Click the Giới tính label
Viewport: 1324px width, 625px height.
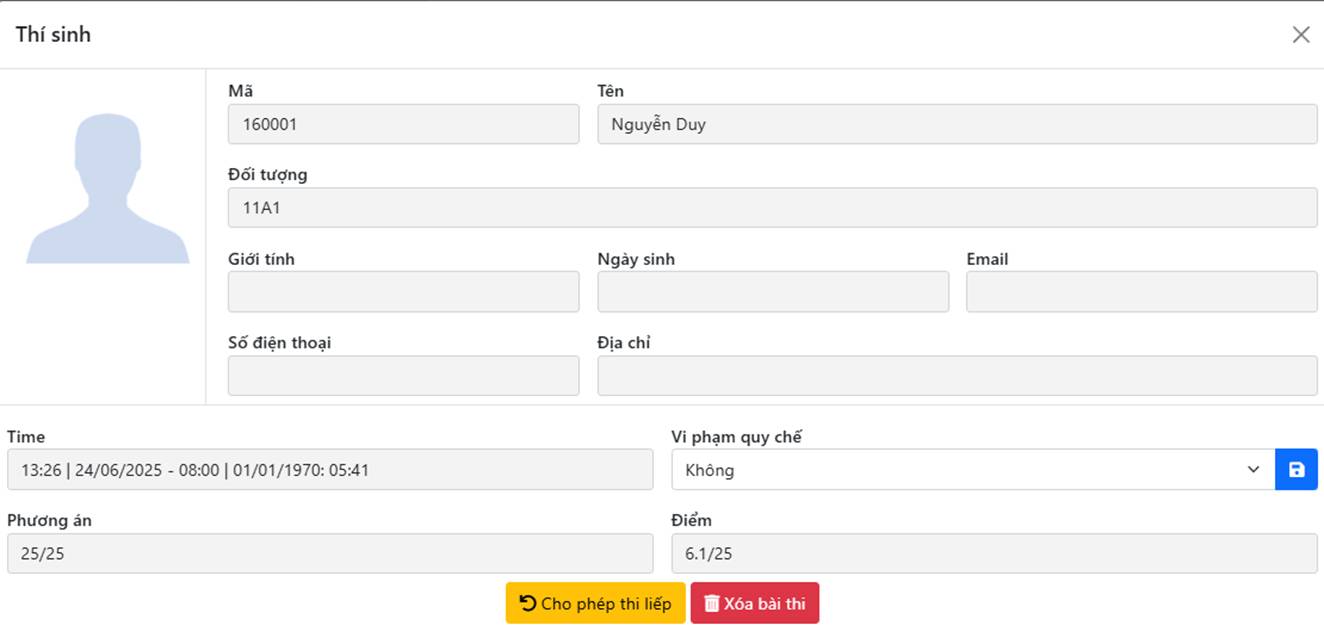click(261, 259)
